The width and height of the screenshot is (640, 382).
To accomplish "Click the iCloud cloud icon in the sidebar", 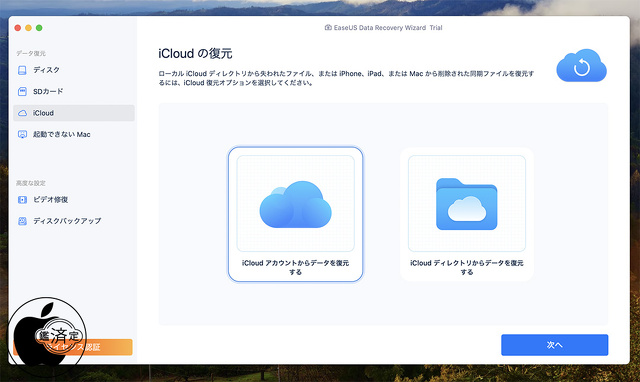I will [22, 113].
